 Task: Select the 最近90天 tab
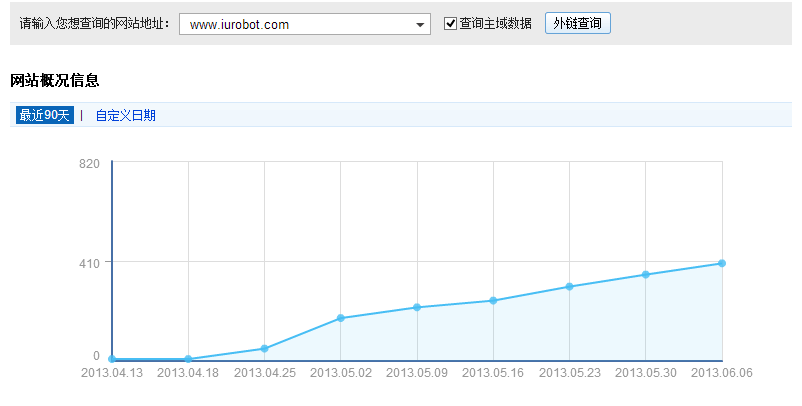(45, 115)
